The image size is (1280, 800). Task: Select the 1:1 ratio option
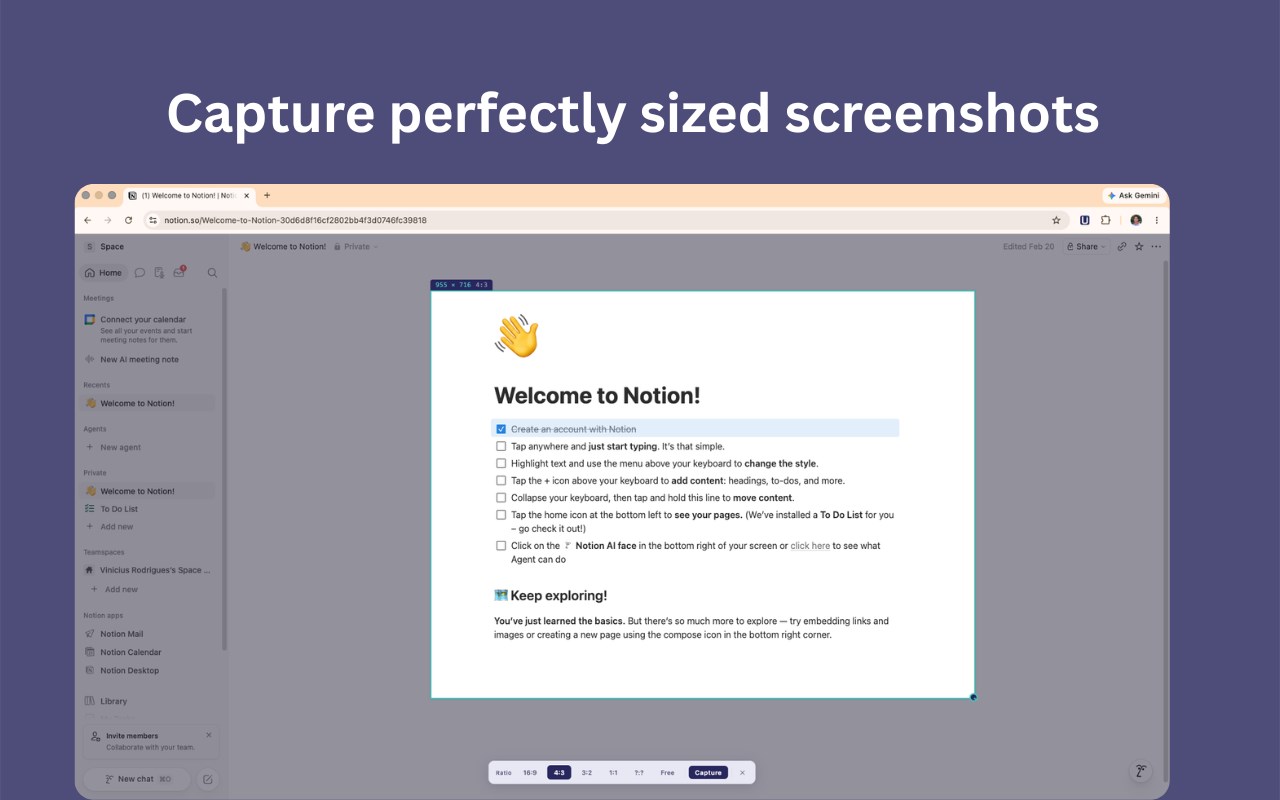[613, 772]
